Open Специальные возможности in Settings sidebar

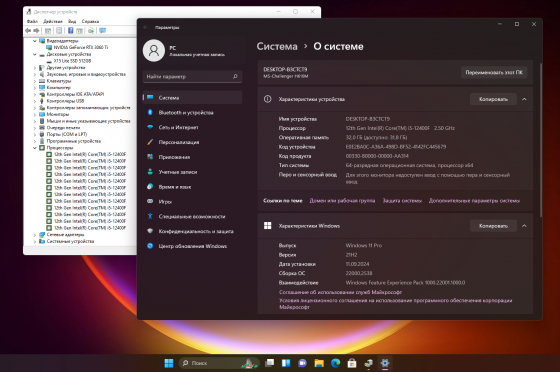[x=192, y=216]
